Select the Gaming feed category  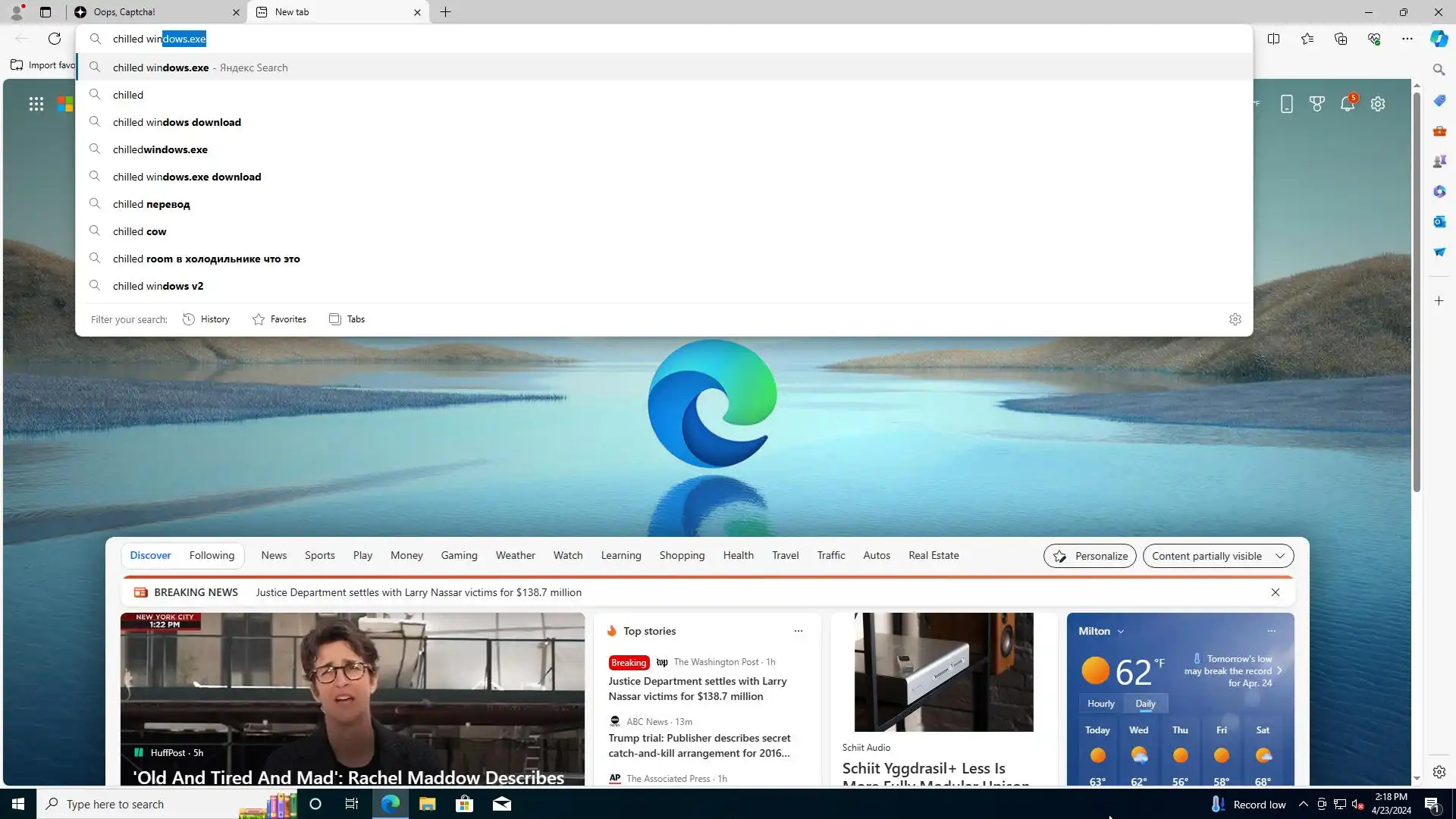[x=459, y=555]
